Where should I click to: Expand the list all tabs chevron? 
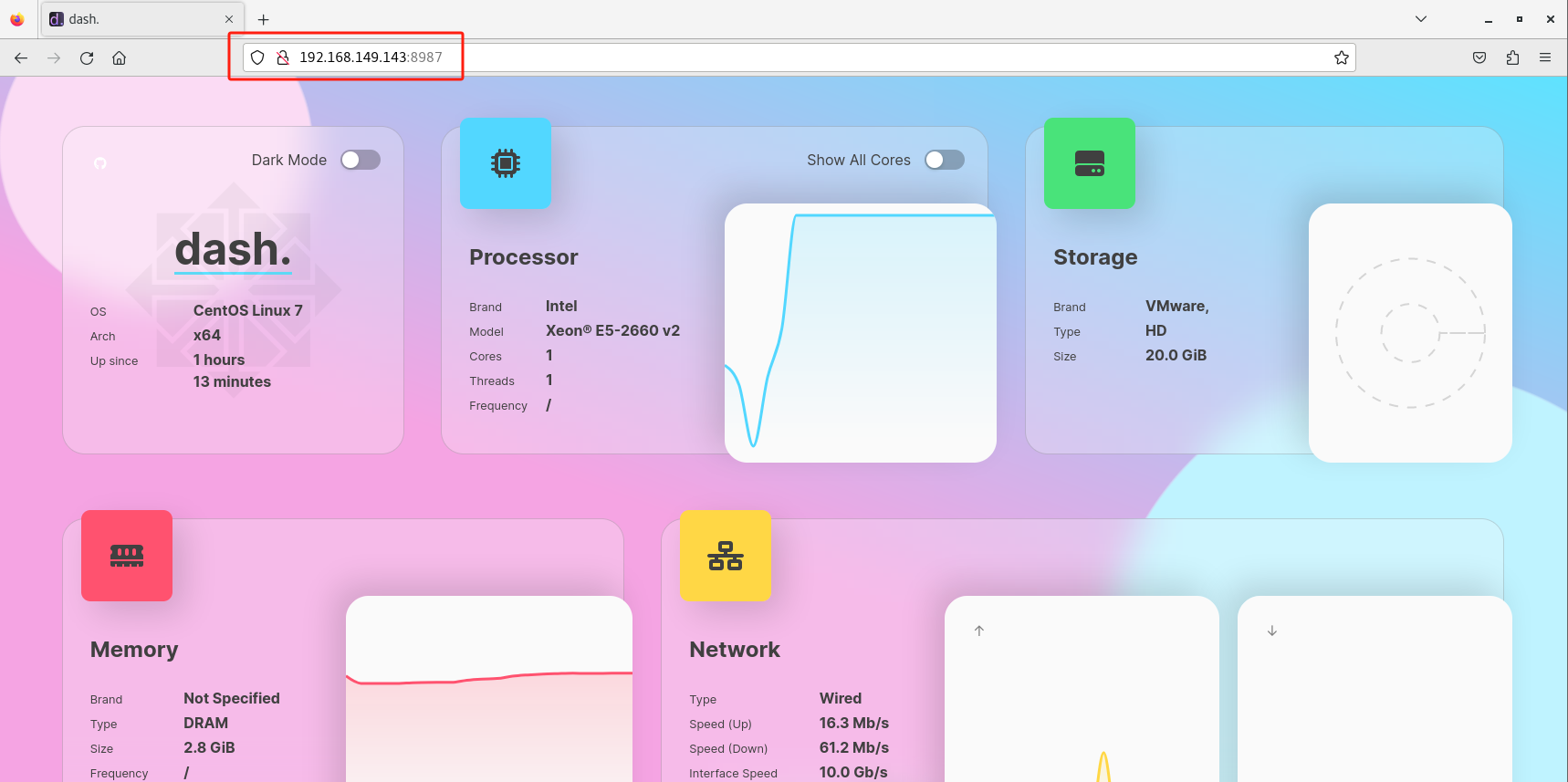1421,19
